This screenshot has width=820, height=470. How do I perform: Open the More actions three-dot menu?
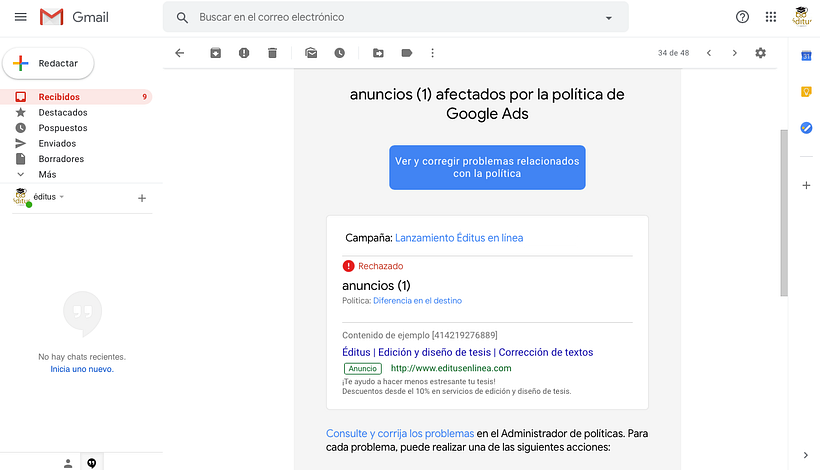[x=432, y=53]
